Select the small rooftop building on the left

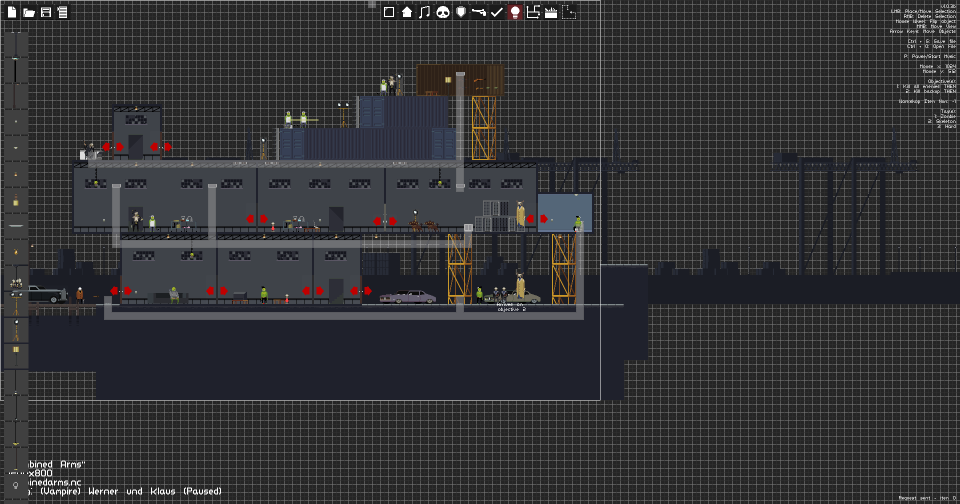pos(137,132)
